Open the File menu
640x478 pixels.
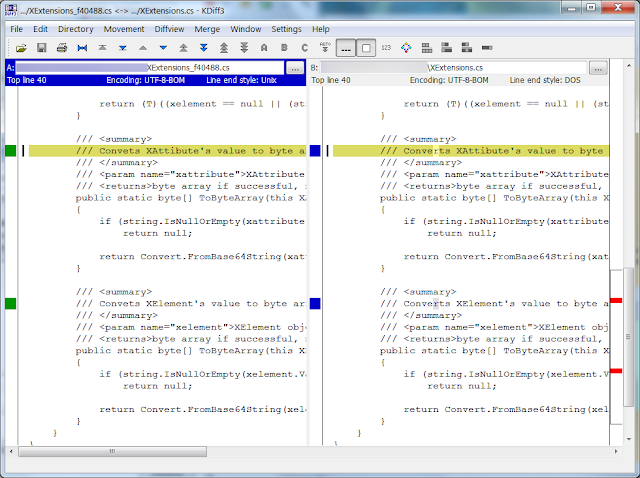coord(16,29)
